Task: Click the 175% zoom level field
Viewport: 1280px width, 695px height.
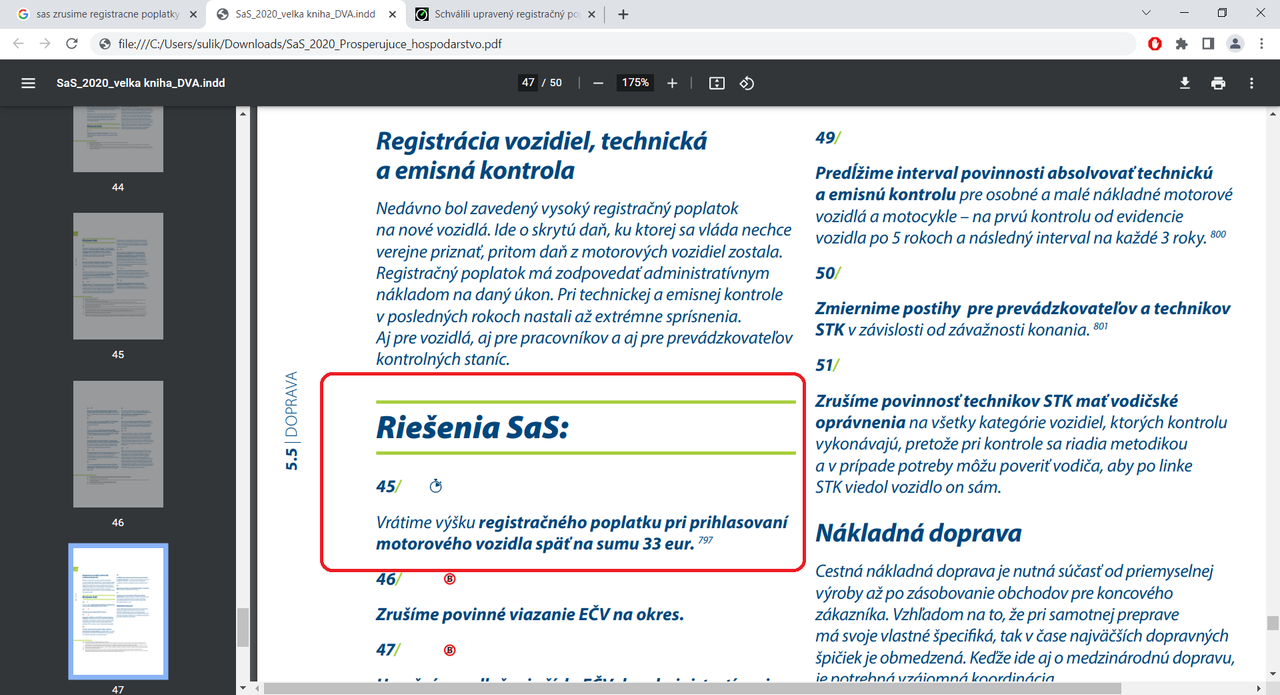Action: (635, 83)
